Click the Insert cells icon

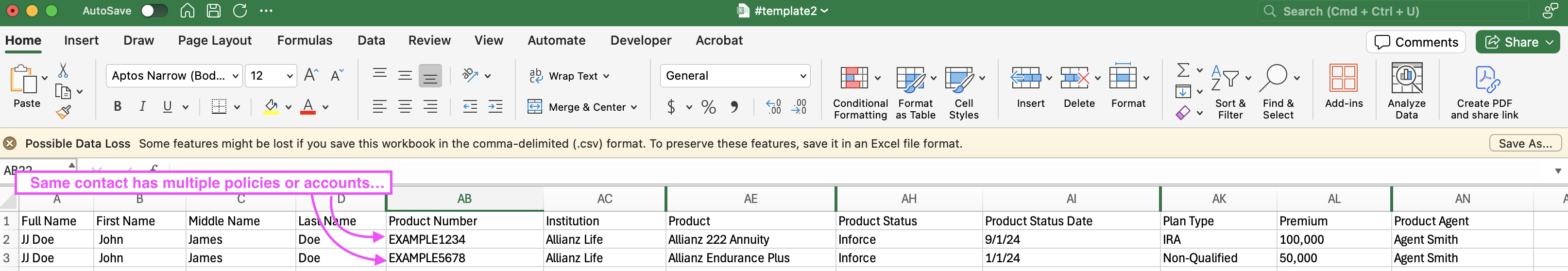tap(1025, 78)
